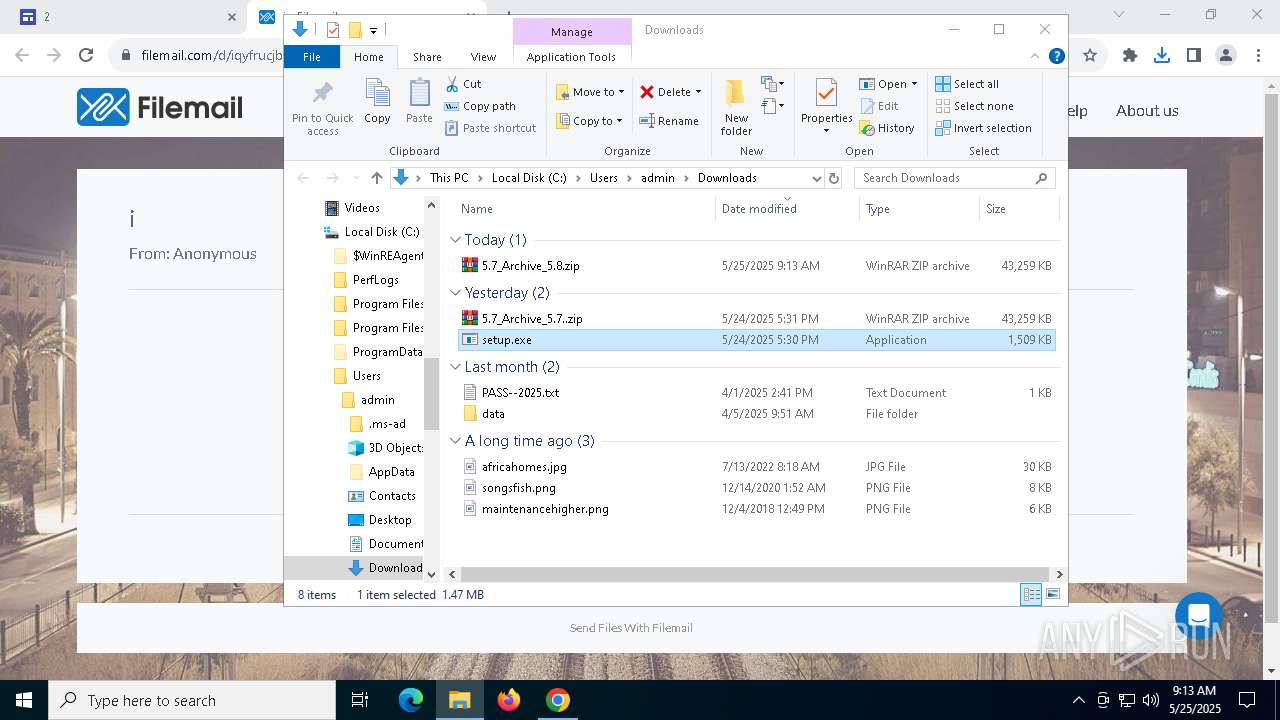Select 5.7_Archive_5.8.zip file
This screenshot has width=1280, height=720.
point(755,266)
